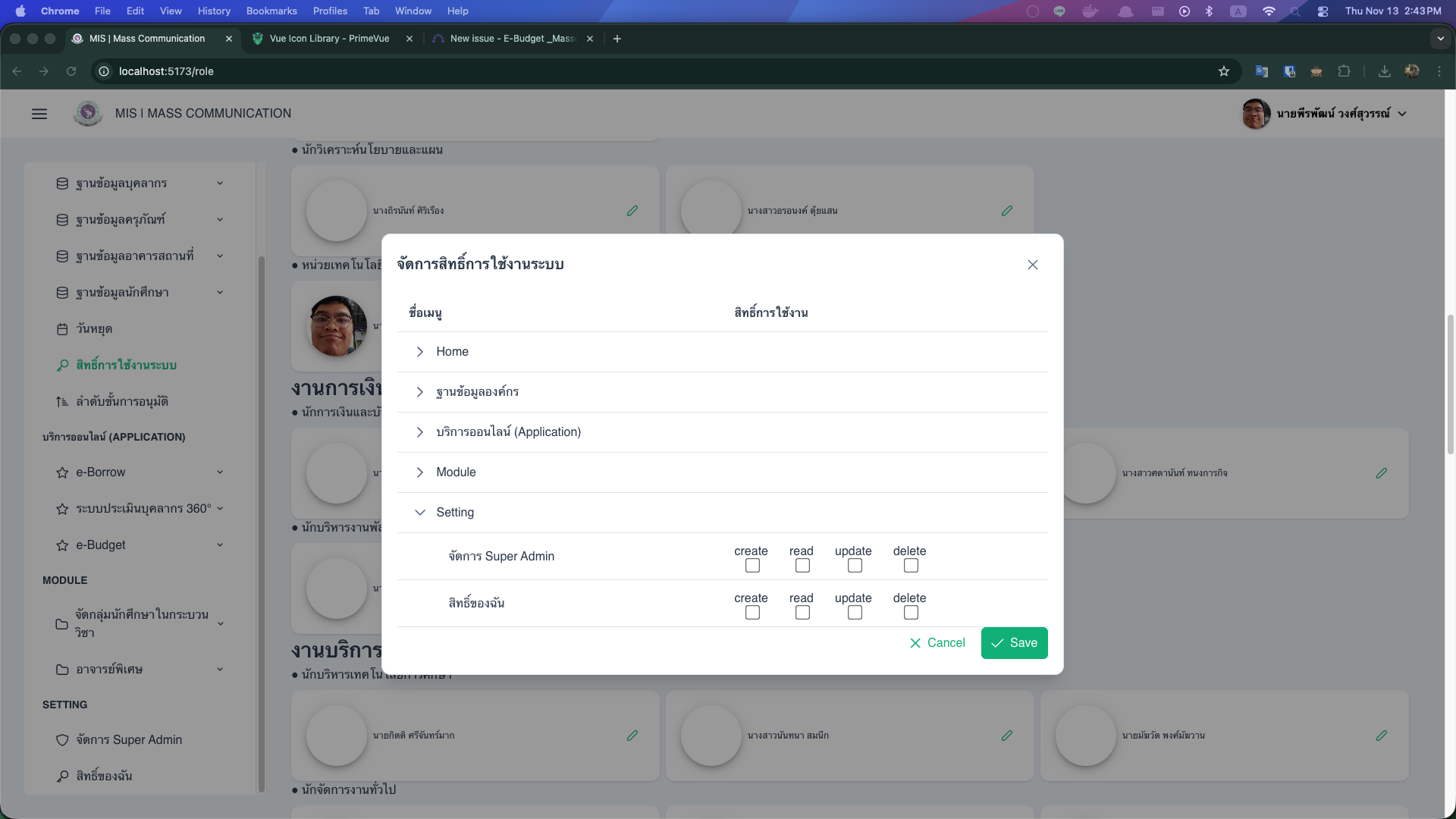Bookmark this page with the star icon
This screenshot has width=1456, height=819.
pos(1223,71)
